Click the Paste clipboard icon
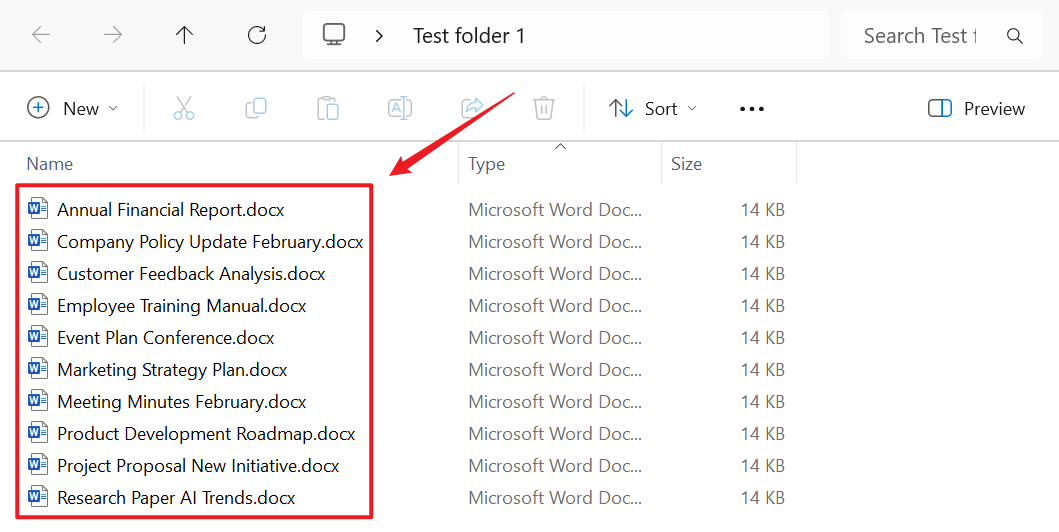 (328, 108)
